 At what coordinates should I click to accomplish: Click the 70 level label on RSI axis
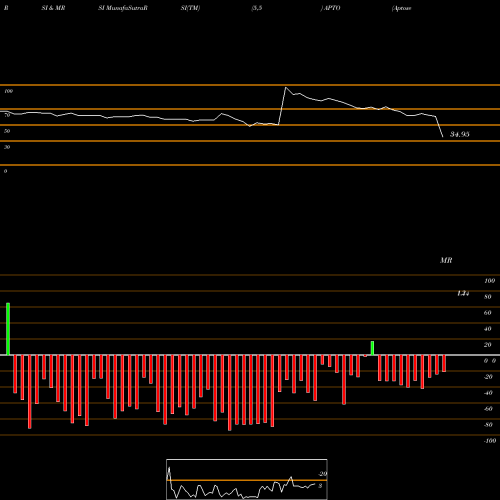click(7, 115)
